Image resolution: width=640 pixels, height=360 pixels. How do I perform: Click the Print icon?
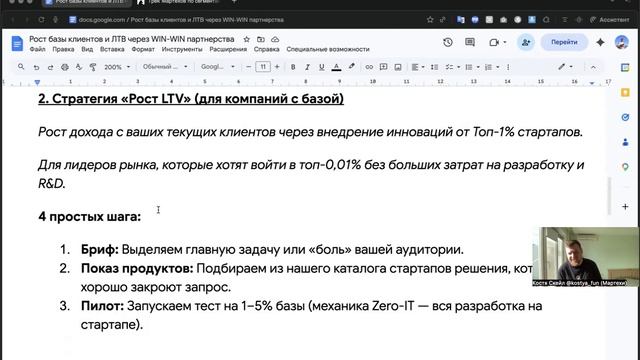(x=64, y=67)
